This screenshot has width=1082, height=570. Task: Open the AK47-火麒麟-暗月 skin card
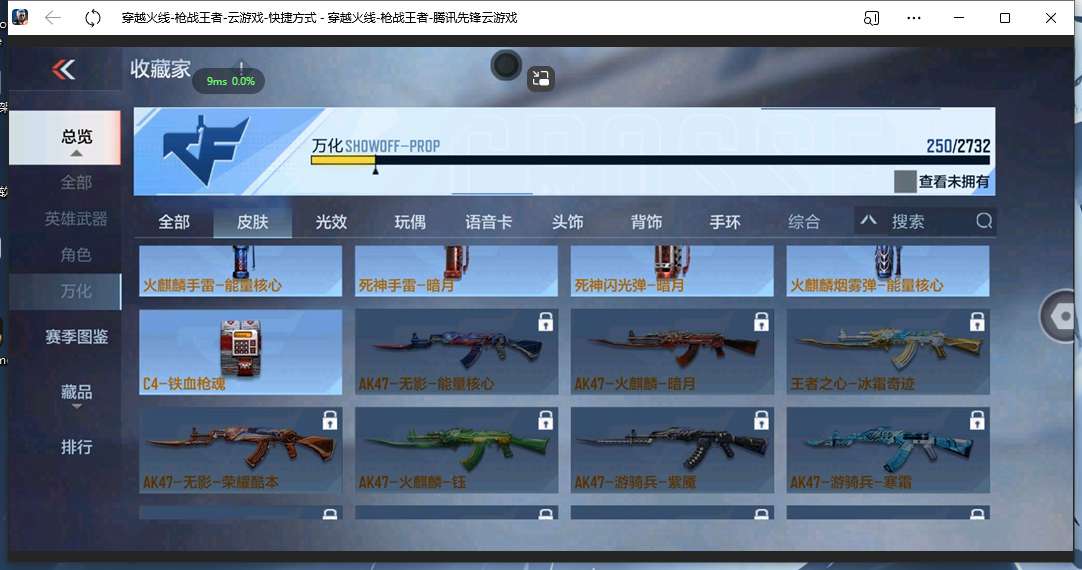coord(672,352)
